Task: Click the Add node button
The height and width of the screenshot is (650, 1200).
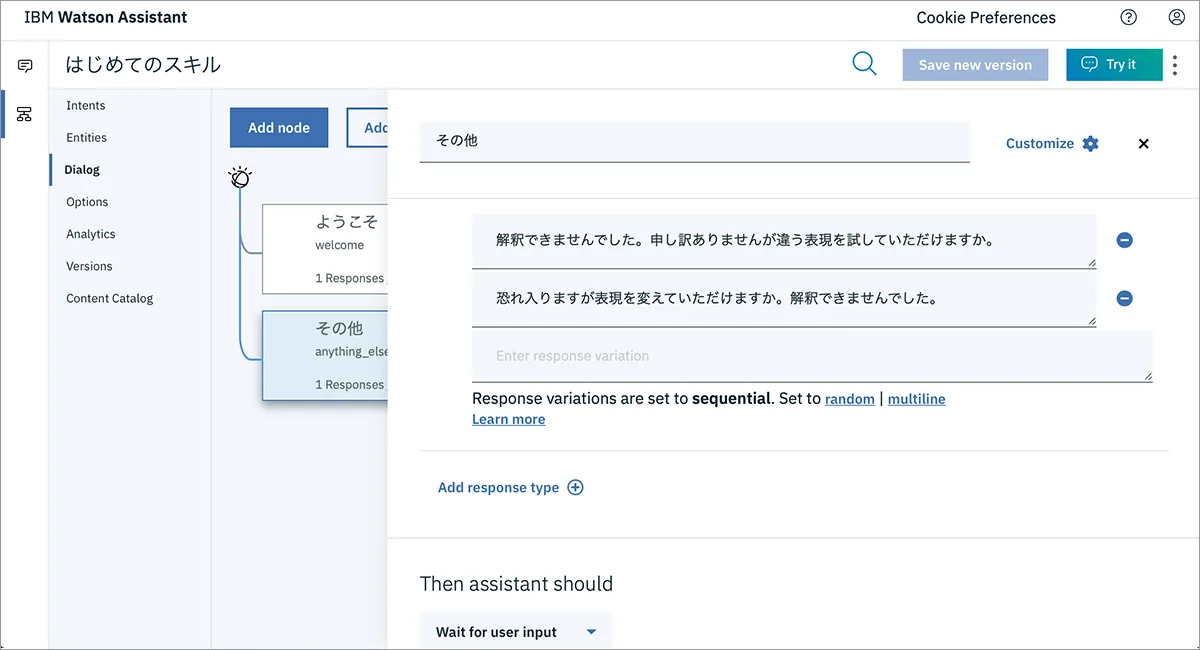Action: (x=279, y=127)
